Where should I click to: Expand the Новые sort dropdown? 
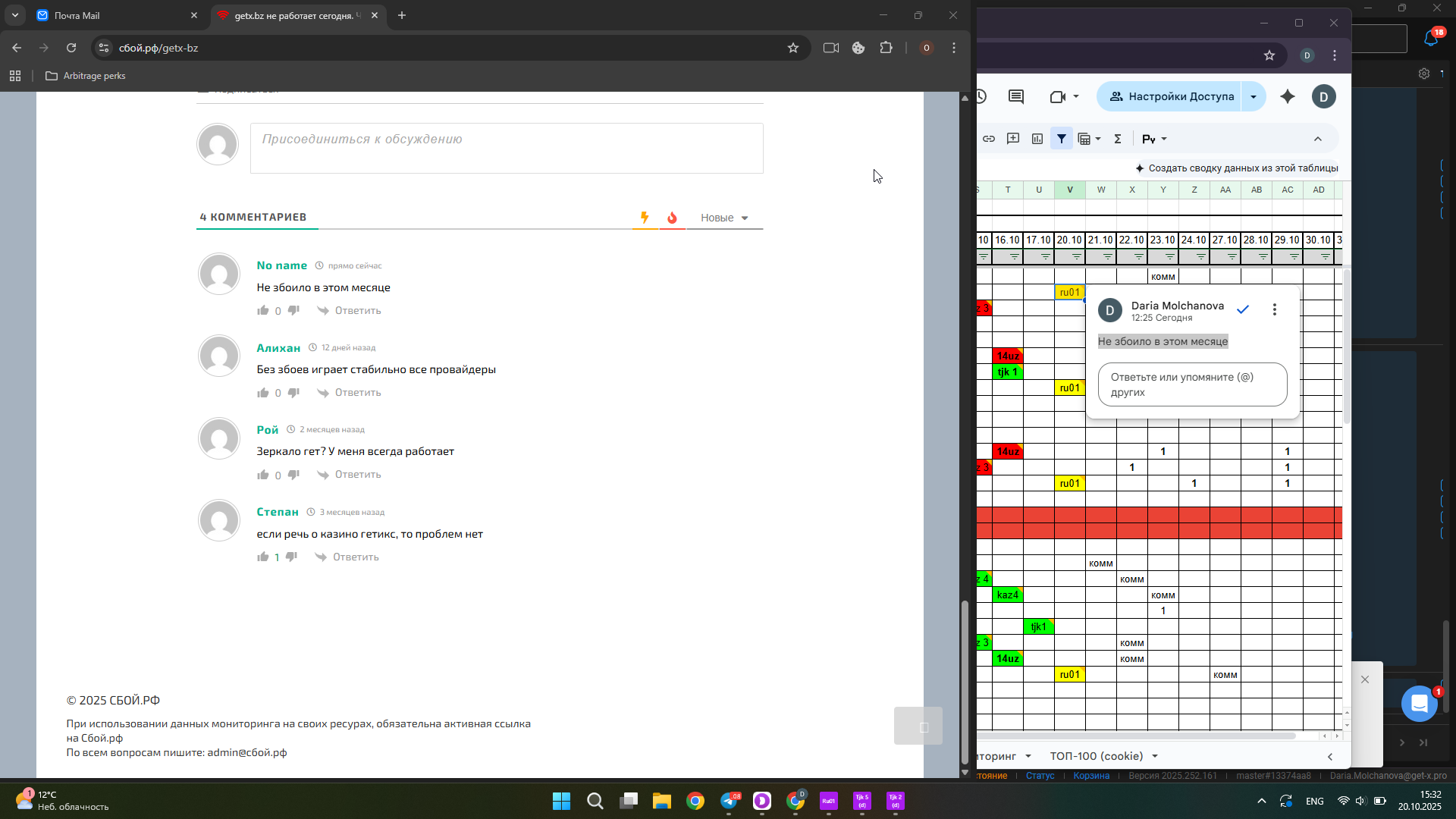(x=724, y=218)
